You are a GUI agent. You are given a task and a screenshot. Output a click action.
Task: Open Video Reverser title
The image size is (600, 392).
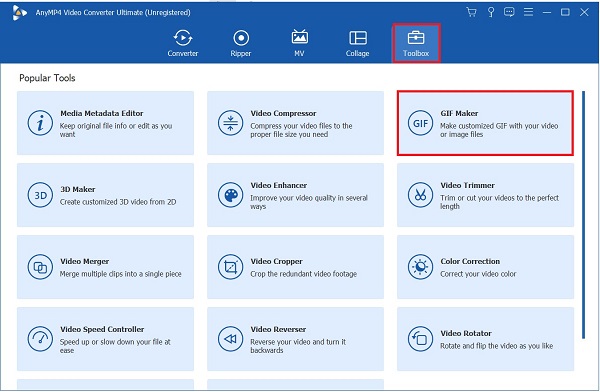pos(278,329)
